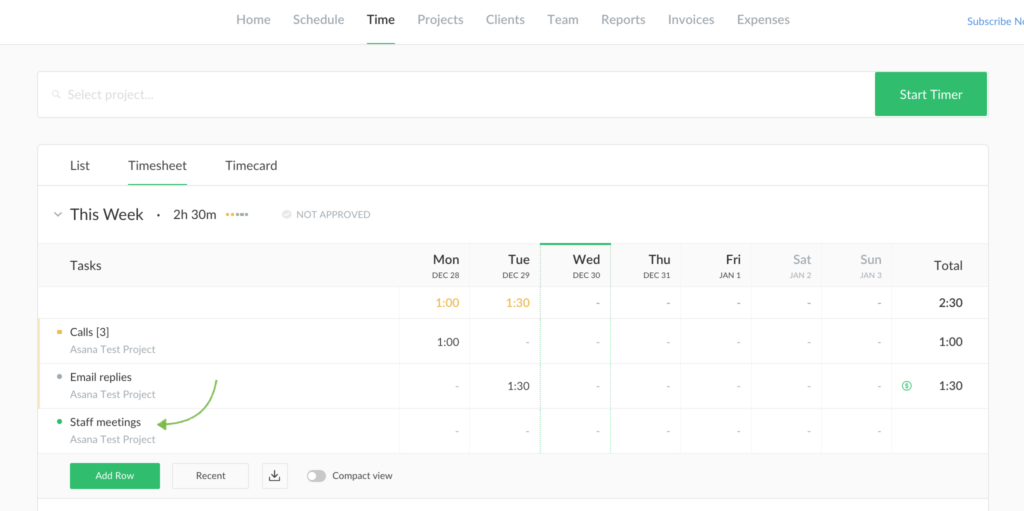Open the Projects page
1024x511 pixels.
(441, 20)
